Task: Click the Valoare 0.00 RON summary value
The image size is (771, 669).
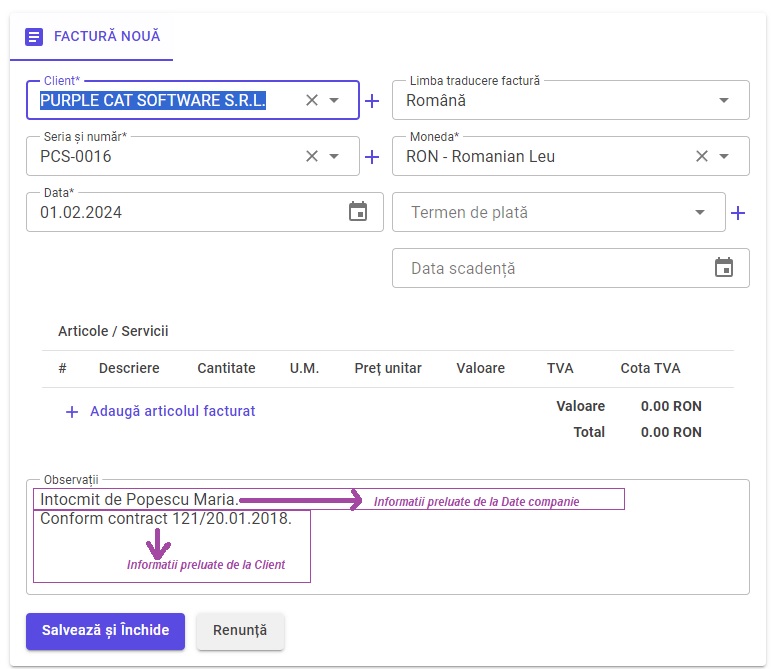Action: [x=671, y=406]
